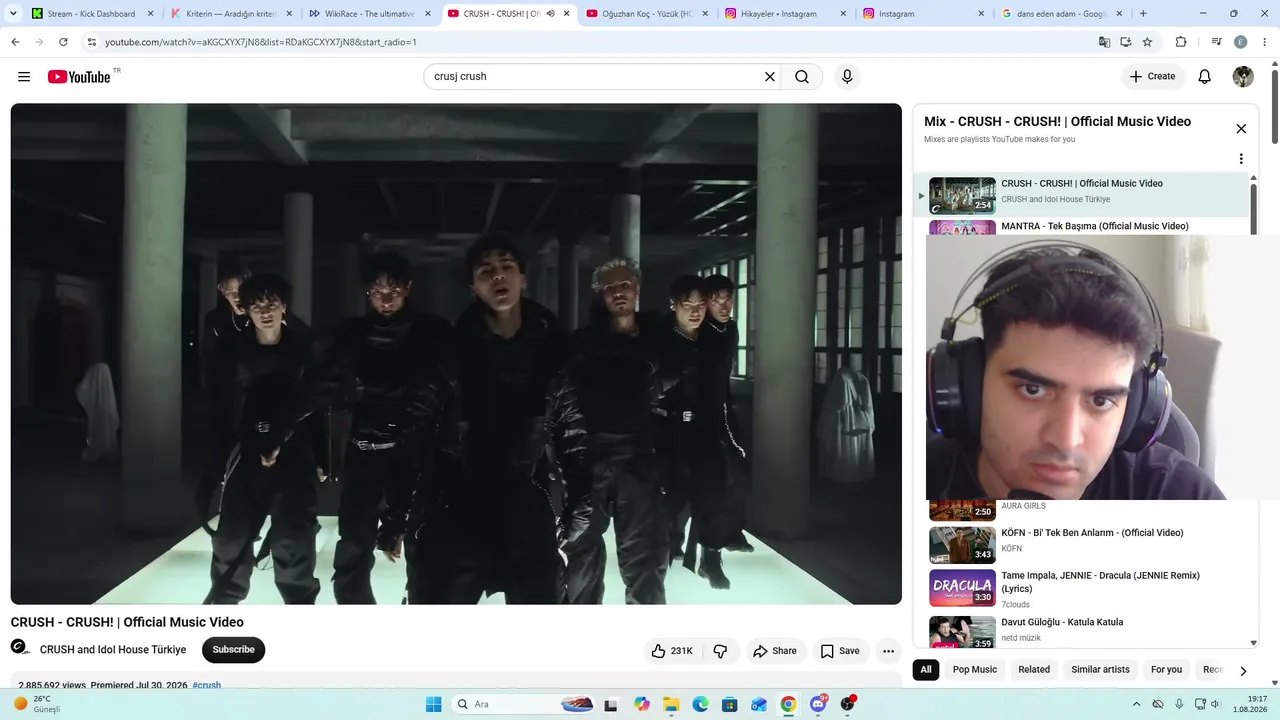Open the Chrome three-dot menu
The height and width of the screenshot is (720, 1280).
click(x=1266, y=42)
